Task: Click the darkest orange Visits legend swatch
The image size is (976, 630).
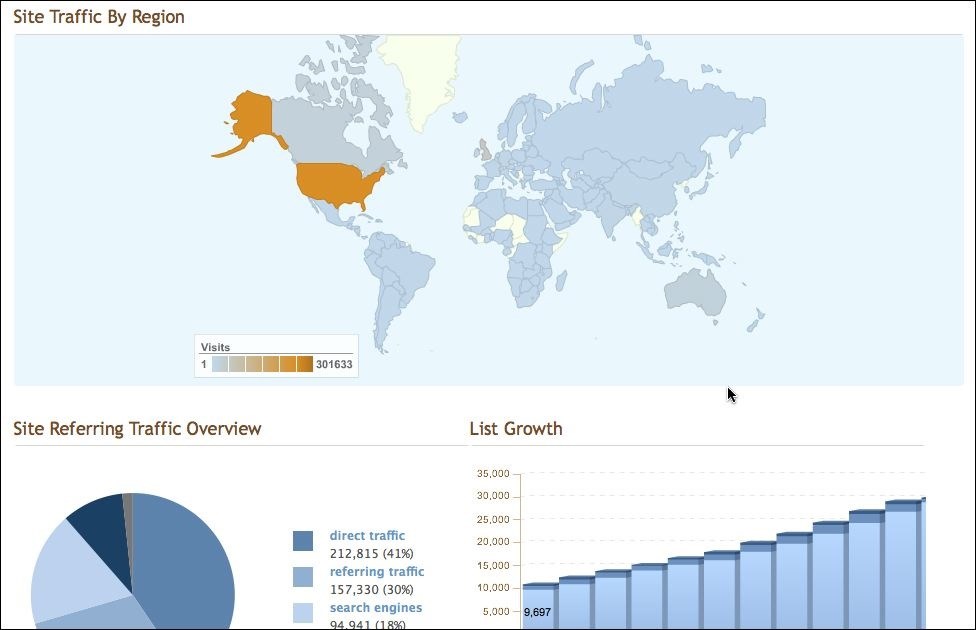Action: [305, 364]
